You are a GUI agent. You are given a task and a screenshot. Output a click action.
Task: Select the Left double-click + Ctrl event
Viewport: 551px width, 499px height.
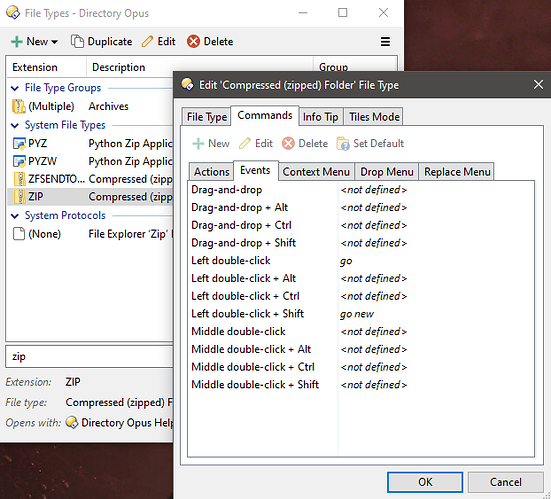[x=361, y=296]
